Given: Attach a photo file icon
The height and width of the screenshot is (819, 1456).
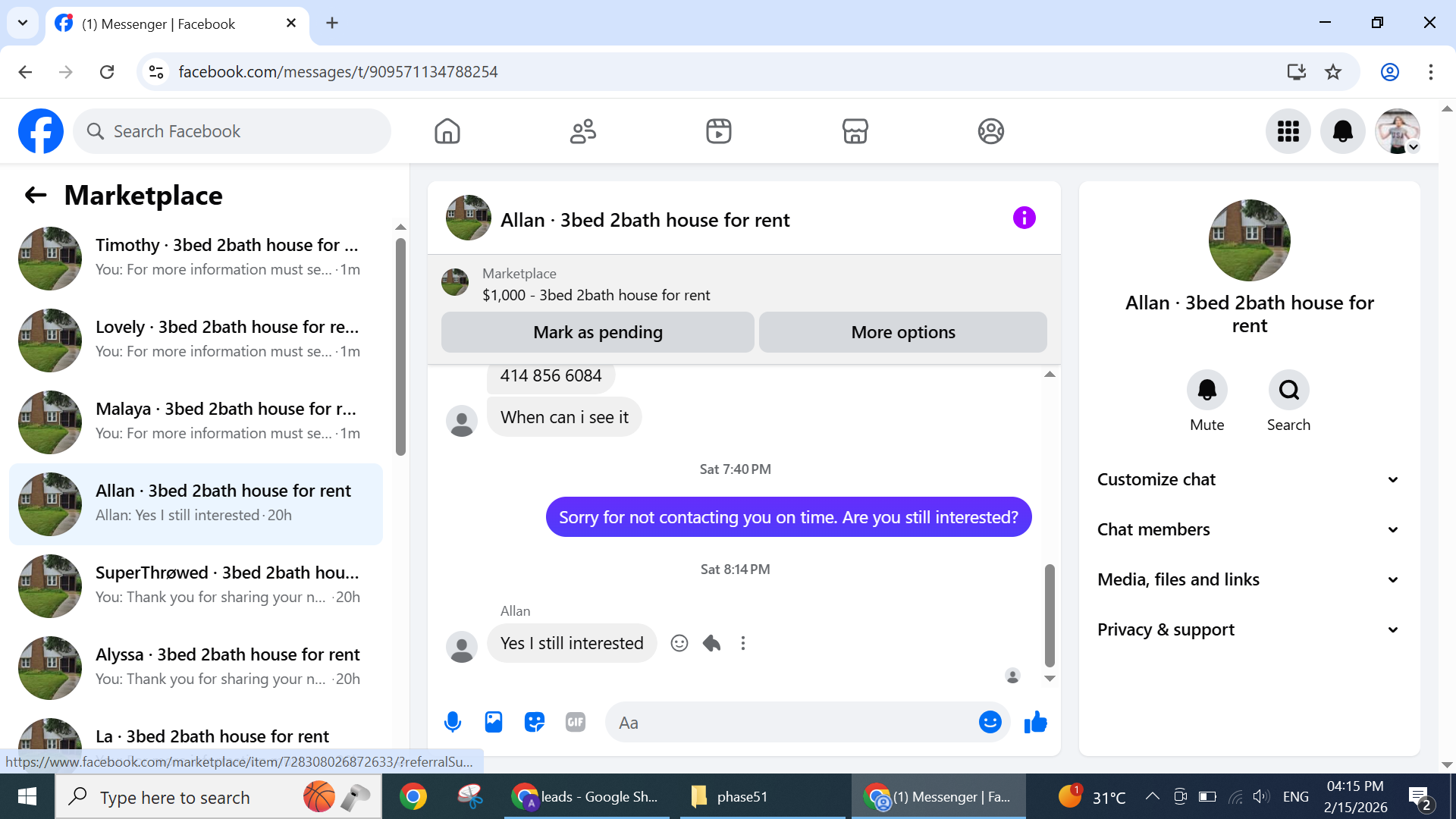Looking at the screenshot, I should click(494, 722).
